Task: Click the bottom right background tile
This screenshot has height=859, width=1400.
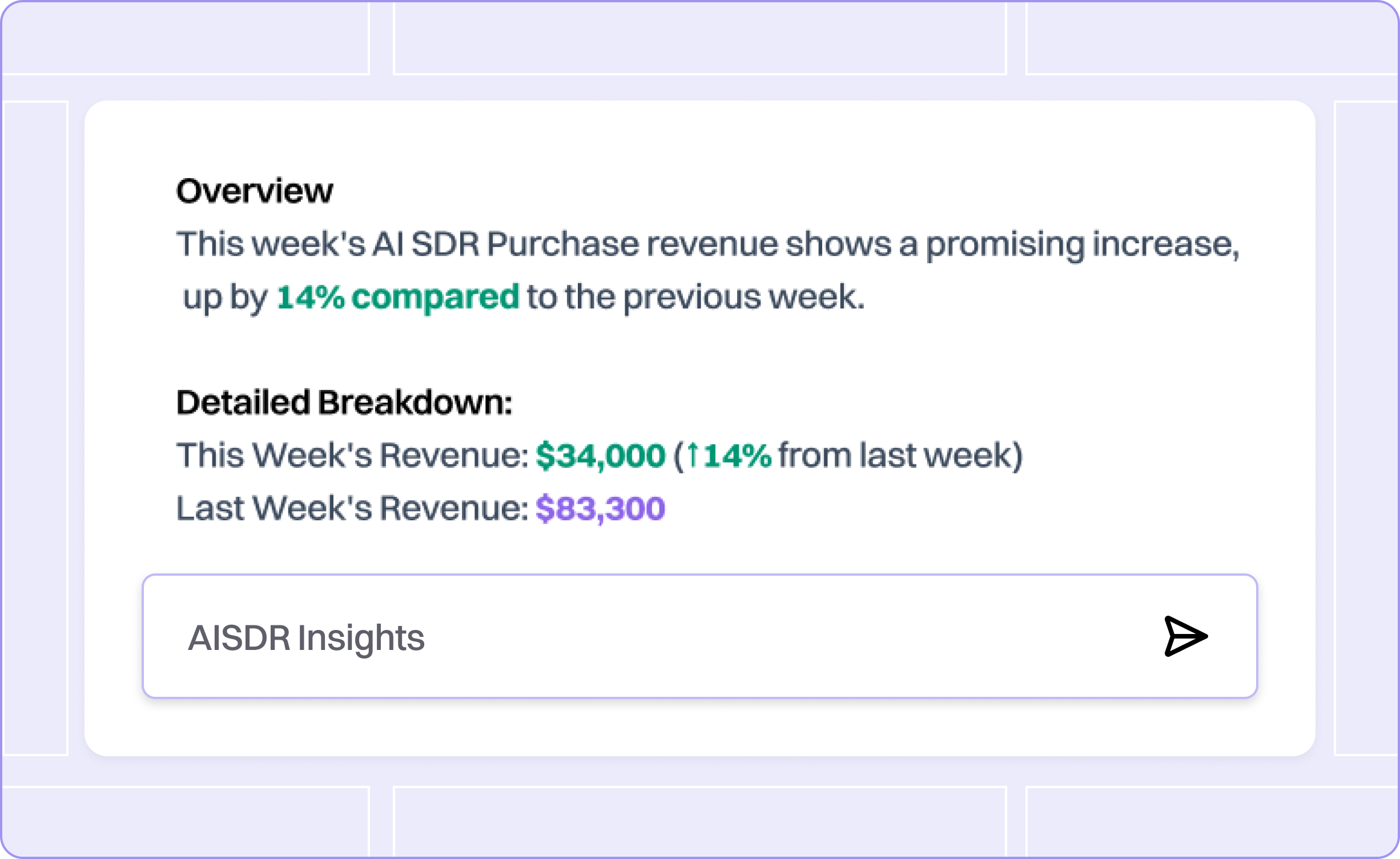Action: (1210, 821)
